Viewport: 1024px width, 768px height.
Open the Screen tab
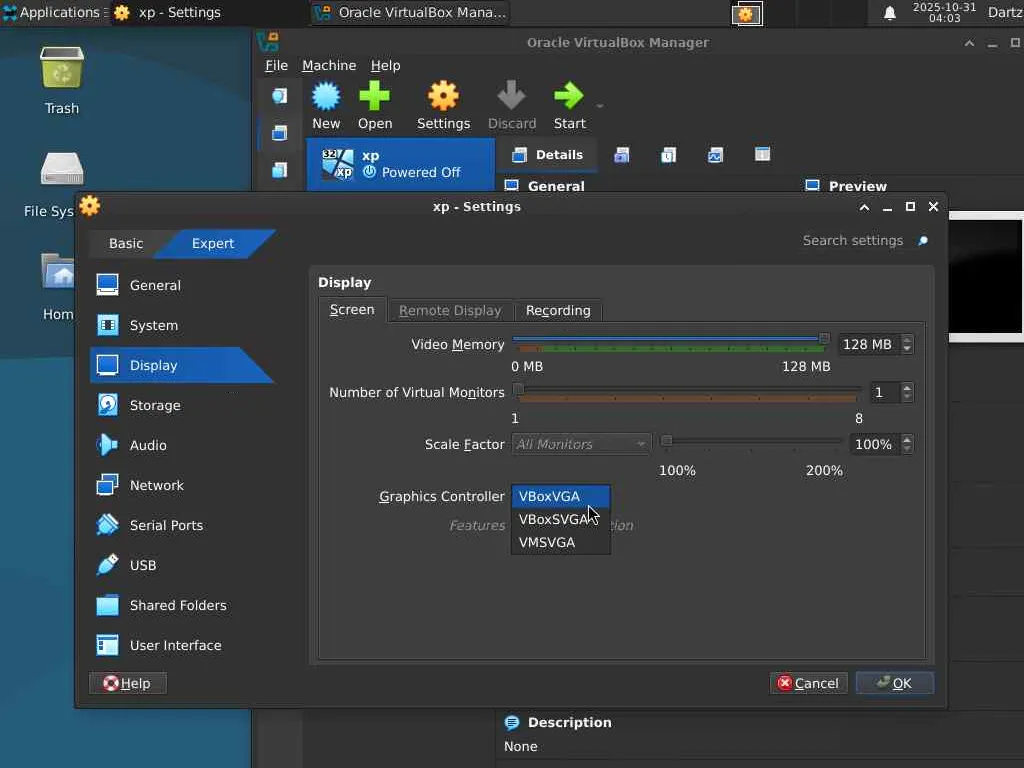tap(352, 310)
